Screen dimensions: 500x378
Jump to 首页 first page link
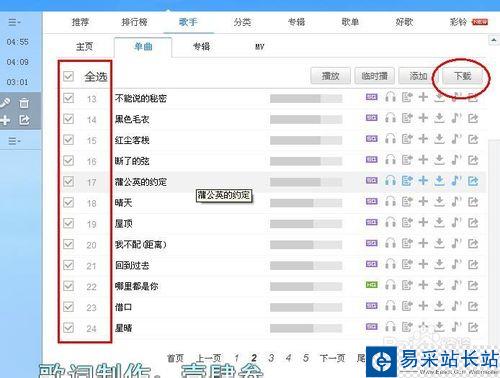pyautogui.click(x=175, y=358)
